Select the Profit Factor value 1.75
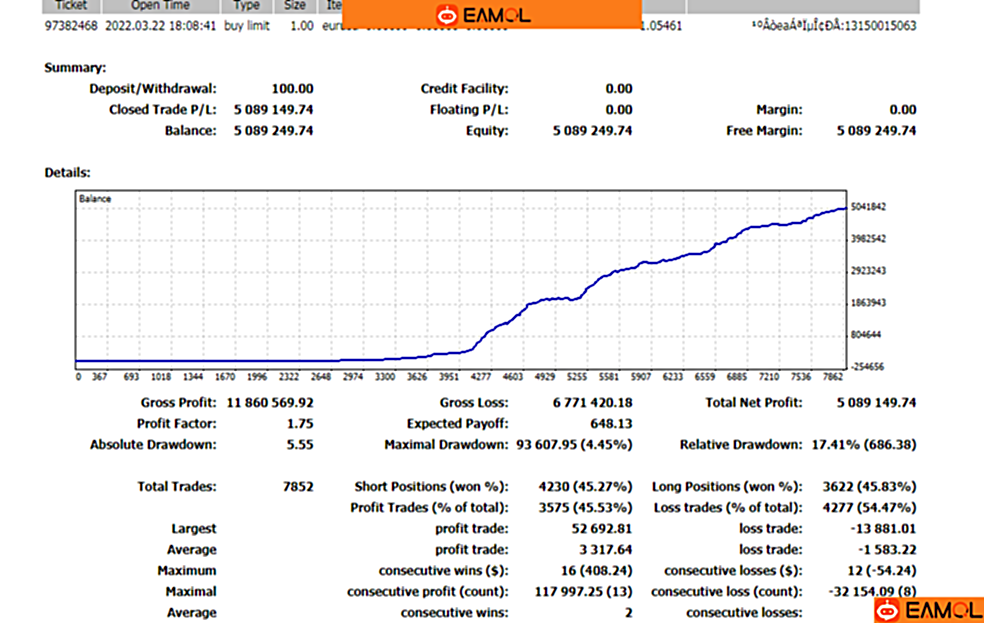 click(298, 424)
